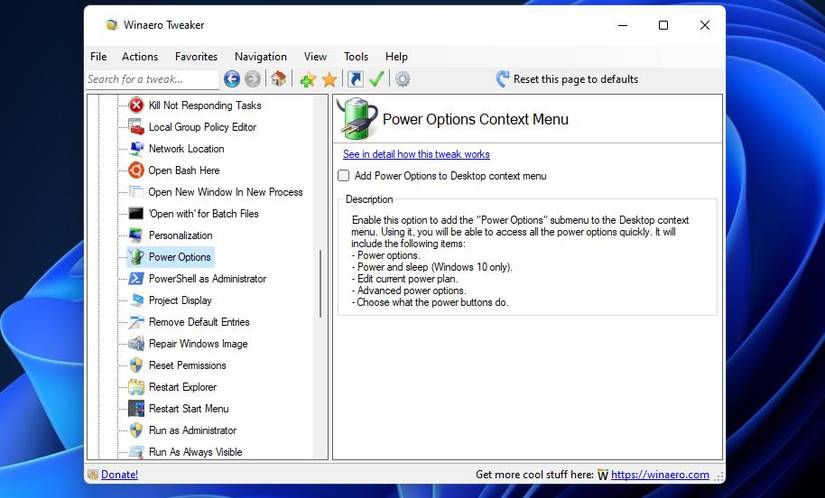This screenshot has width=825, height=498.
Task: Click the Project Display icon
Action: (x=136, y=300)
